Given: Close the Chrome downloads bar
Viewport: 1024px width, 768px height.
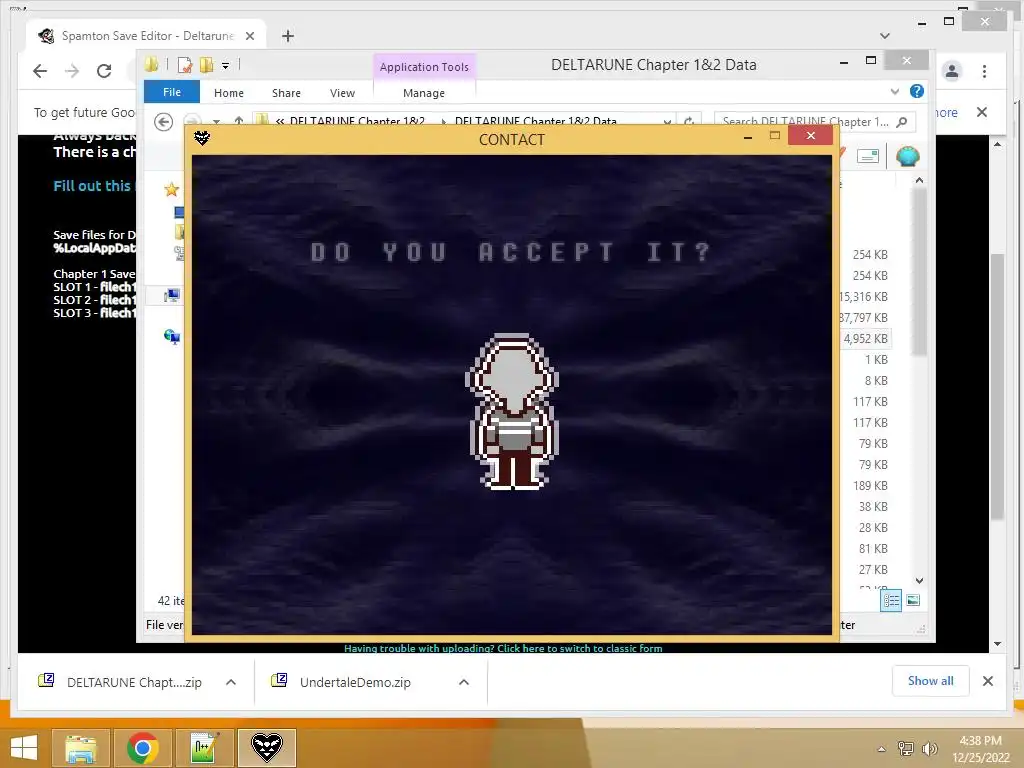Looking at the screenshot, I should pyautogui.click(x=987, y=681).
